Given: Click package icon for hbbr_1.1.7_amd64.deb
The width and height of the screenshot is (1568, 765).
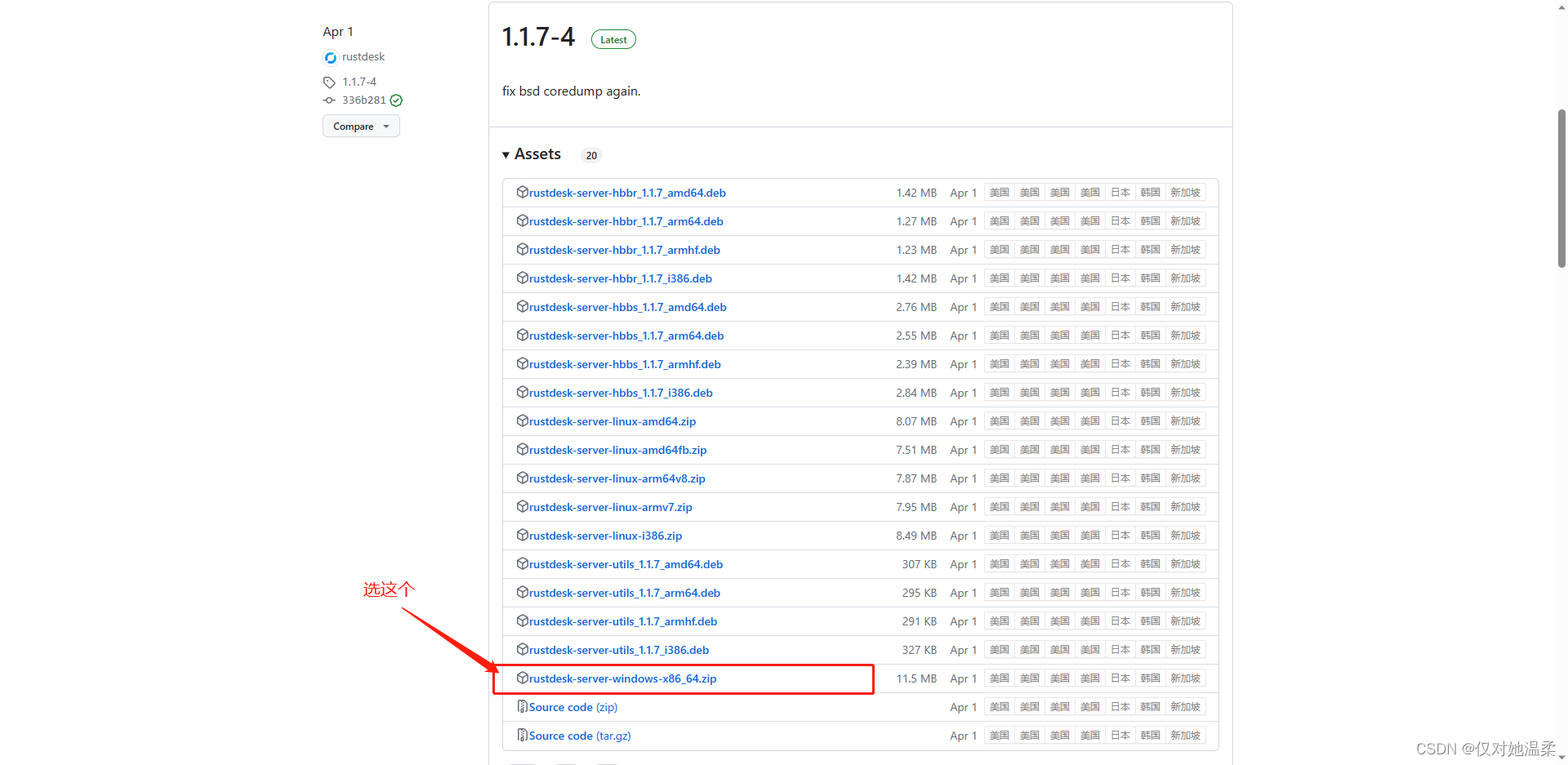Looking at the screenshot, I should point(523,192).
